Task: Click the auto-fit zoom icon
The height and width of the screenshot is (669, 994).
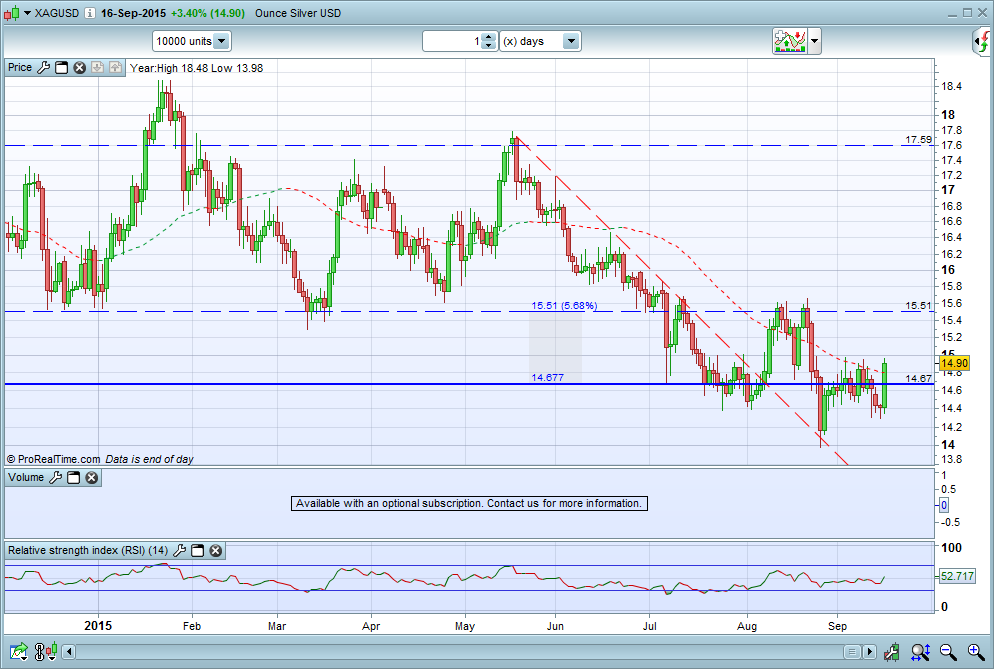Action: click(x=920, y=651)
